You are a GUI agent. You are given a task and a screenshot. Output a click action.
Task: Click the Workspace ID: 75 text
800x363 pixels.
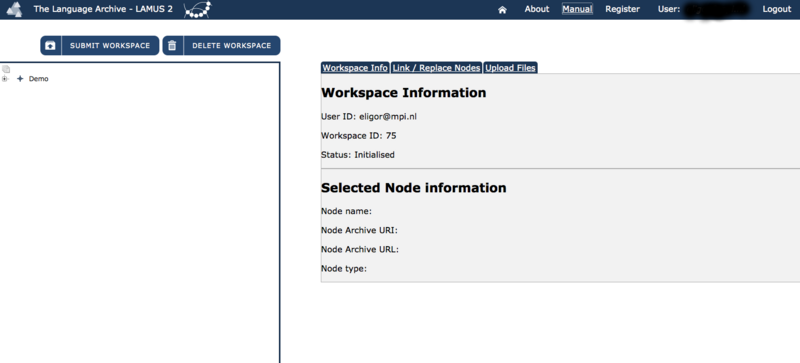(x=359, y=136)
